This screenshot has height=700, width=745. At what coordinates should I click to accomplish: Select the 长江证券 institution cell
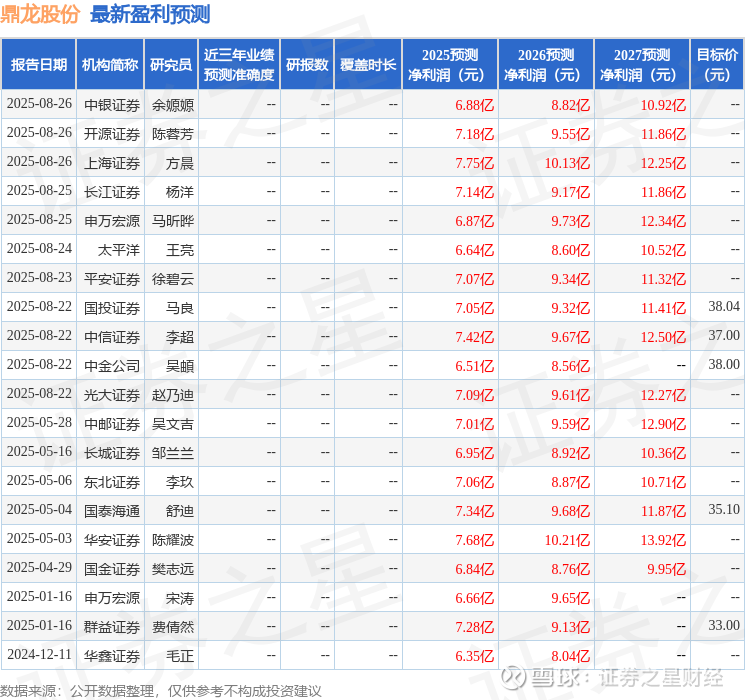pos(112,192)
